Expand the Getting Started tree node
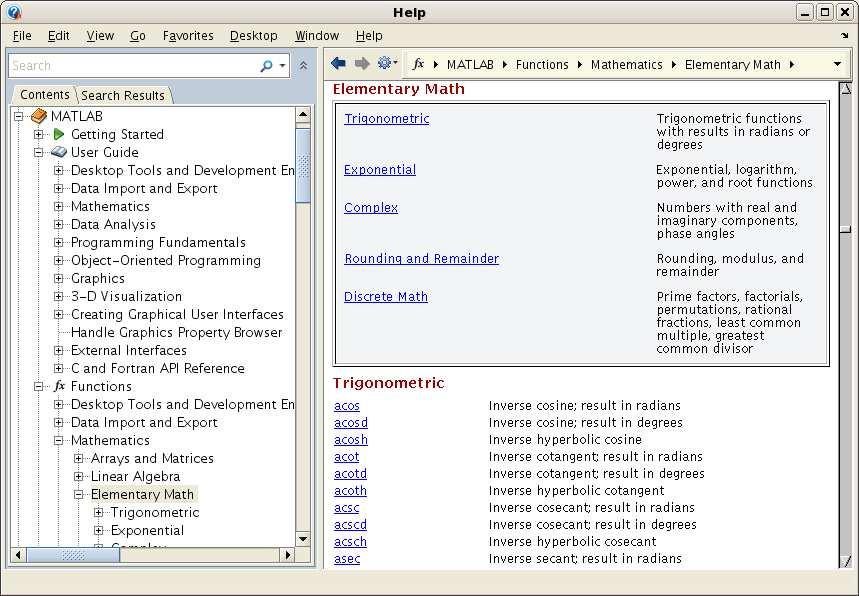859x596 pixels. 38,134
